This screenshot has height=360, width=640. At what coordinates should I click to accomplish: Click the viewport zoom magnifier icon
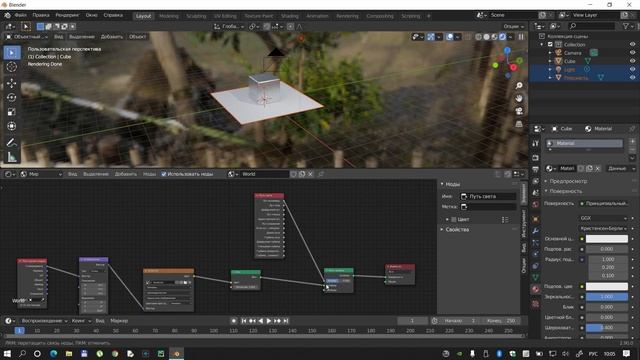click(x=519, y=86)
